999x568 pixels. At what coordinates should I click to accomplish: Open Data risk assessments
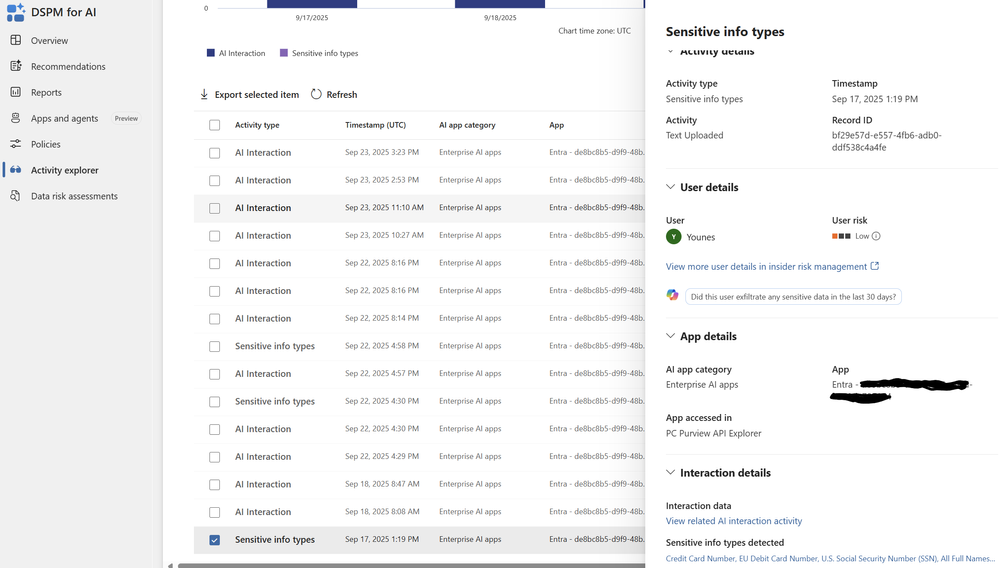(74, 196)
